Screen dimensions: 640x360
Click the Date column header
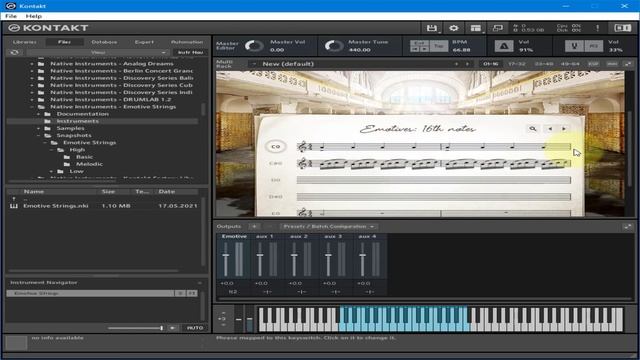[x=167, y=191]
